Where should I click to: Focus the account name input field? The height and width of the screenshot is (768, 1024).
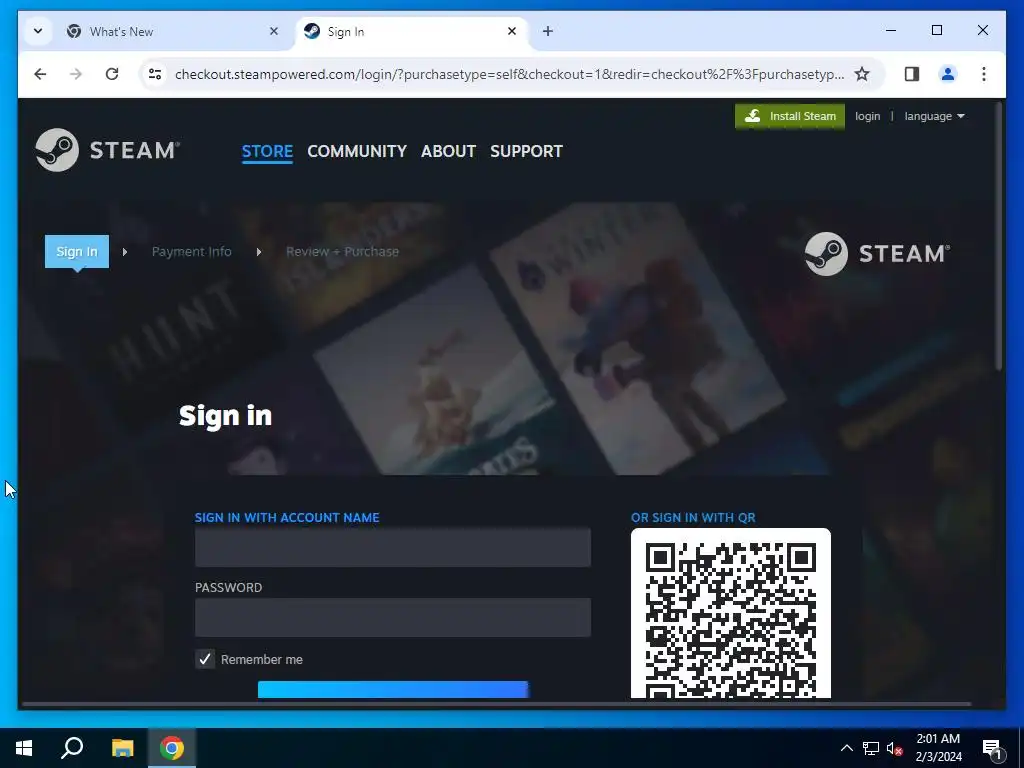[392, 547]
